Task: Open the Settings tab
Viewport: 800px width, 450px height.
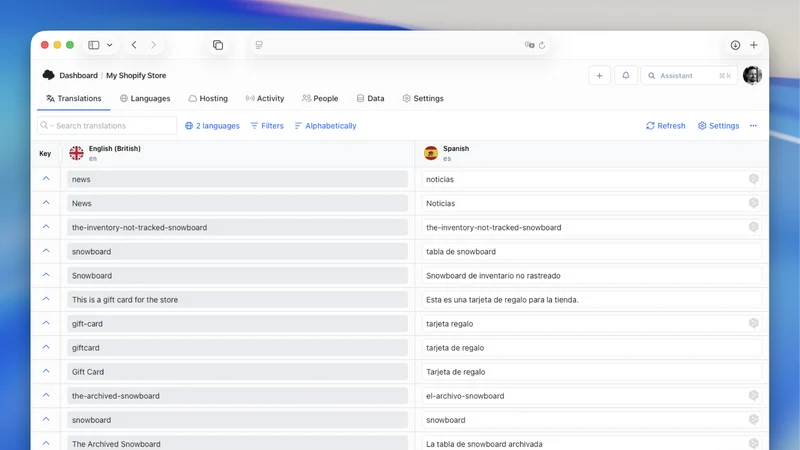Action: click(423, 98)
